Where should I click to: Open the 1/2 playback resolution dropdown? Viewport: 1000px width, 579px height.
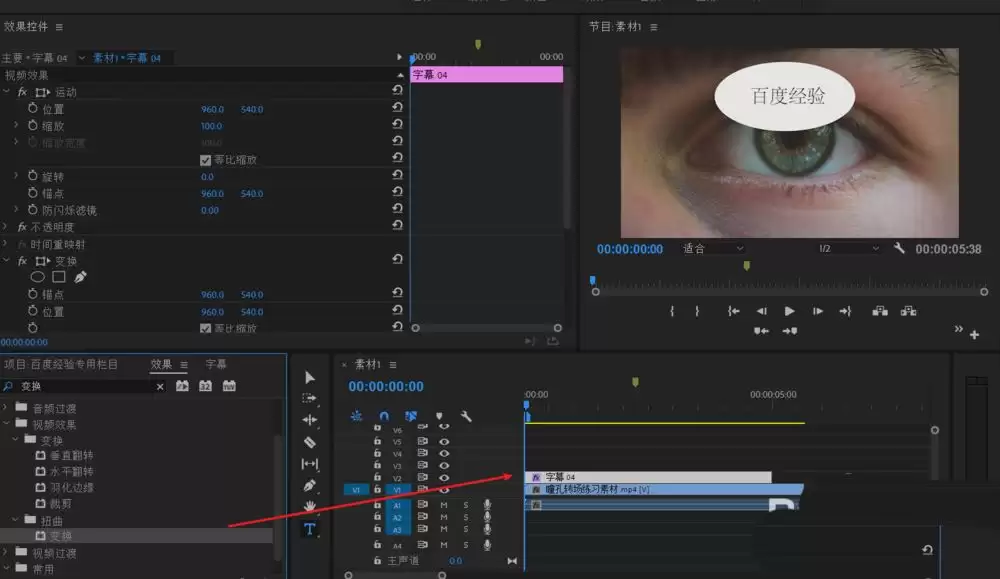coord(848,248)
